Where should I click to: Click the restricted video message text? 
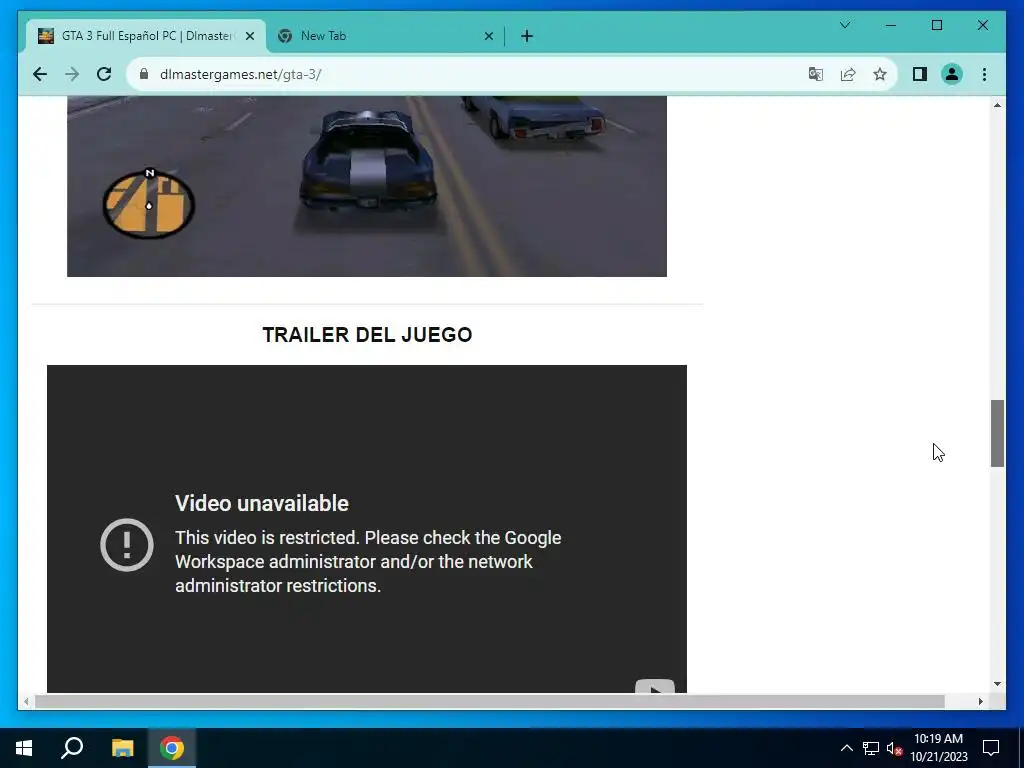368,562
